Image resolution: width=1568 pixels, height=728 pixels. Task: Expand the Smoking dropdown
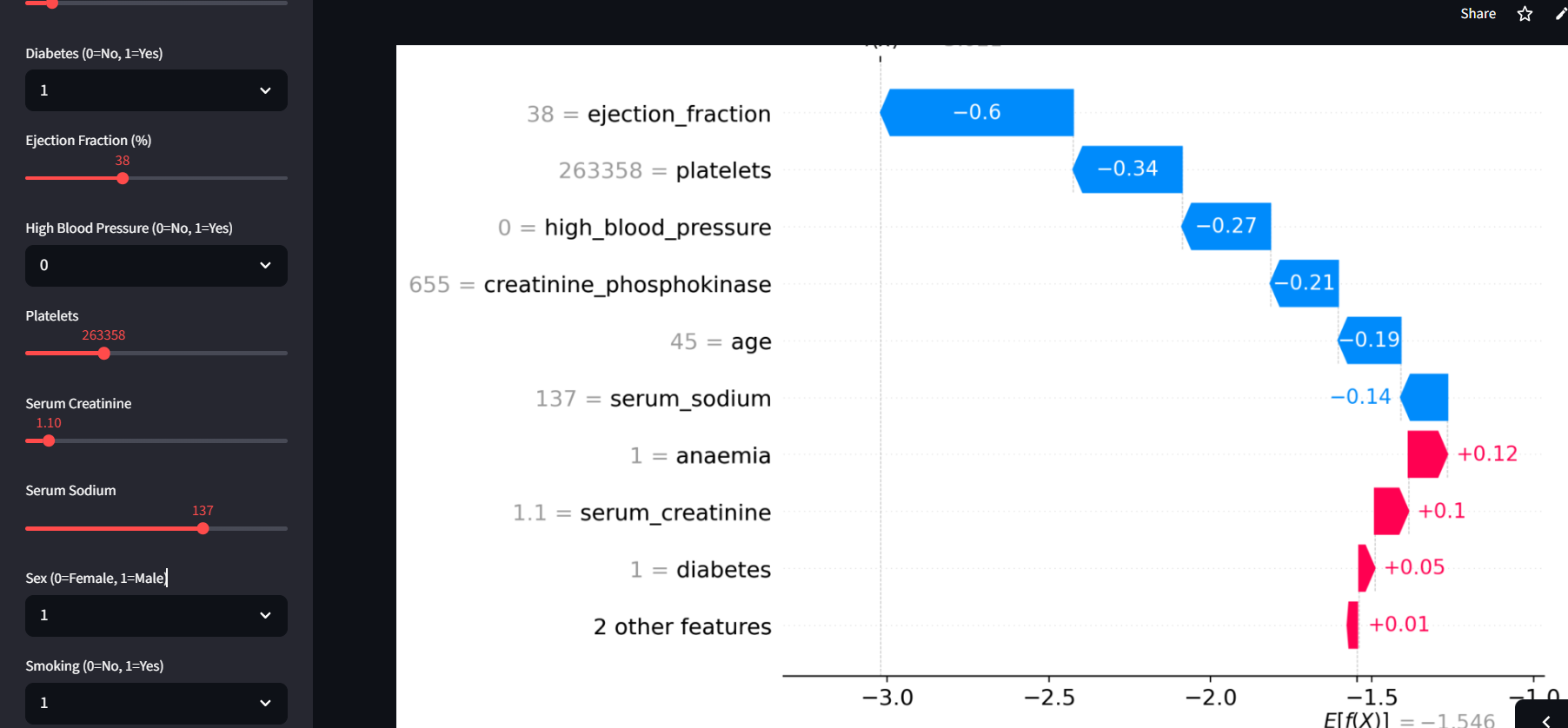click(156, 703)
